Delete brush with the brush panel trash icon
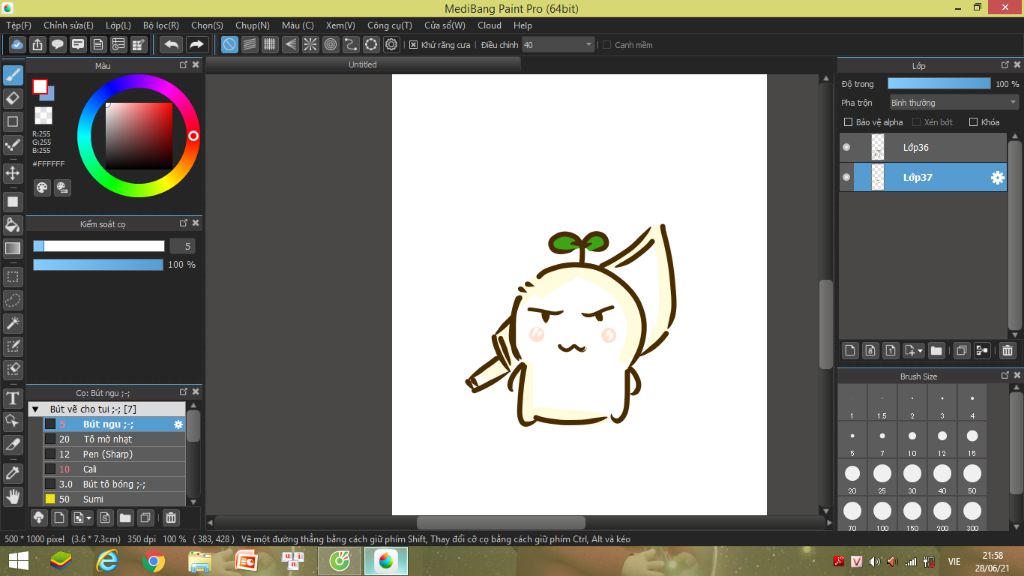 tap(170, 518)
